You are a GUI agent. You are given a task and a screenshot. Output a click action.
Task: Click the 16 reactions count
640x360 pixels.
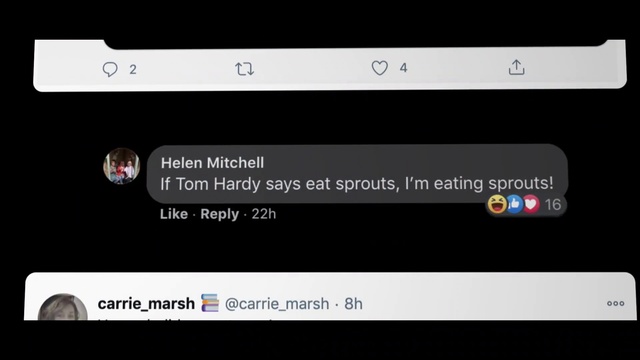(553, 204)
